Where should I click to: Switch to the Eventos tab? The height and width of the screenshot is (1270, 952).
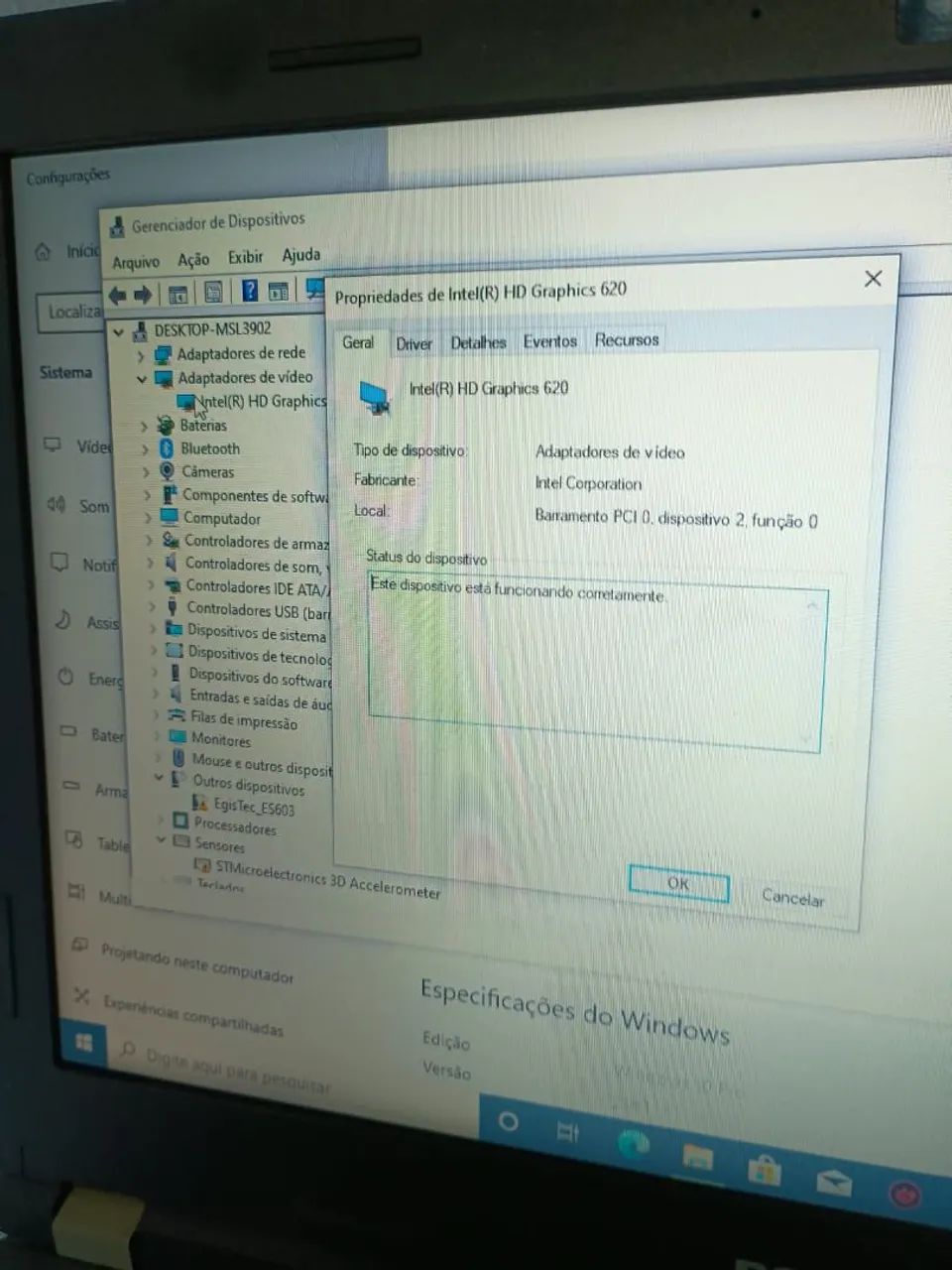coord(550,341)
